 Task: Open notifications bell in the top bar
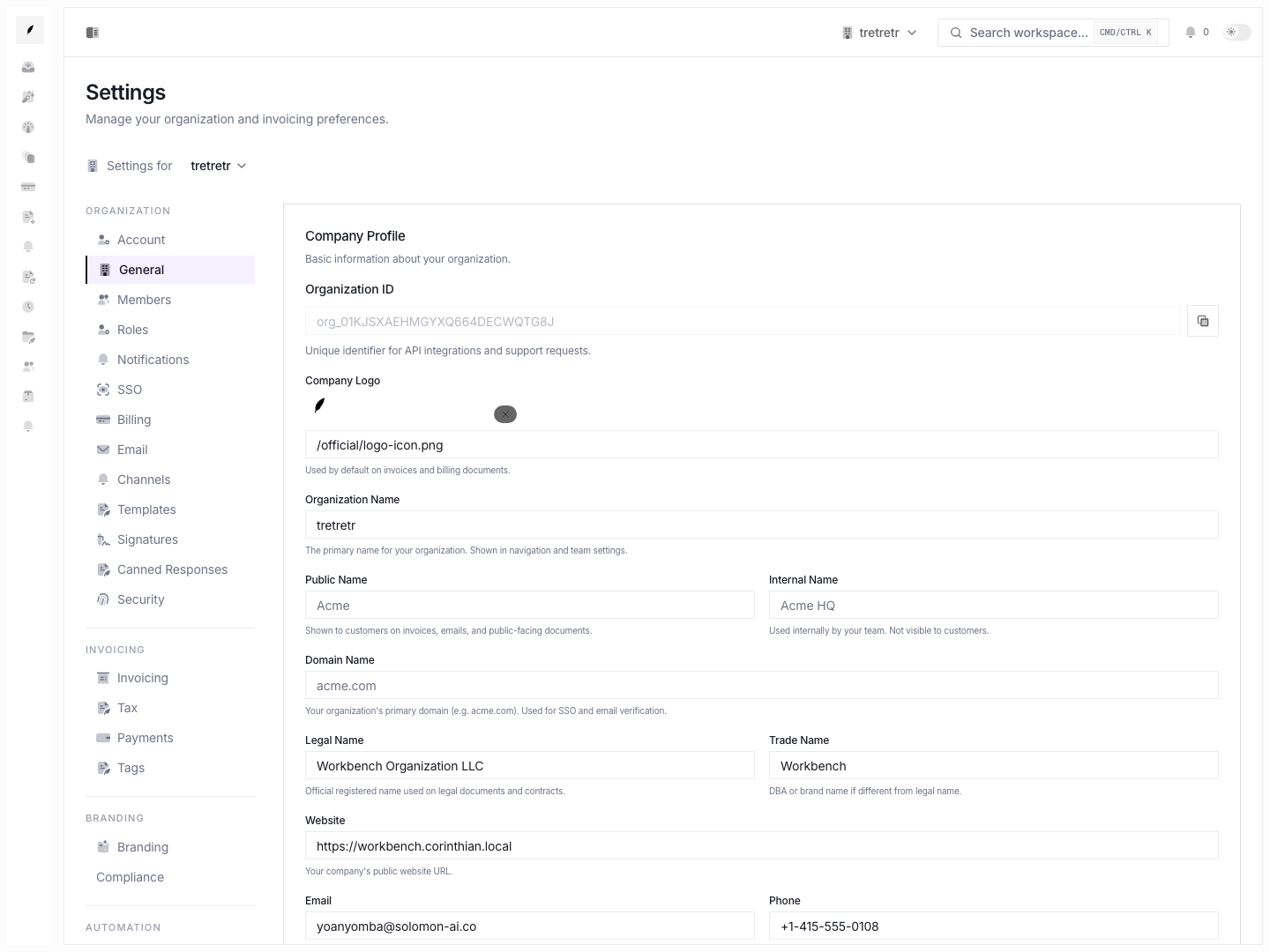tap(1191, 33)
